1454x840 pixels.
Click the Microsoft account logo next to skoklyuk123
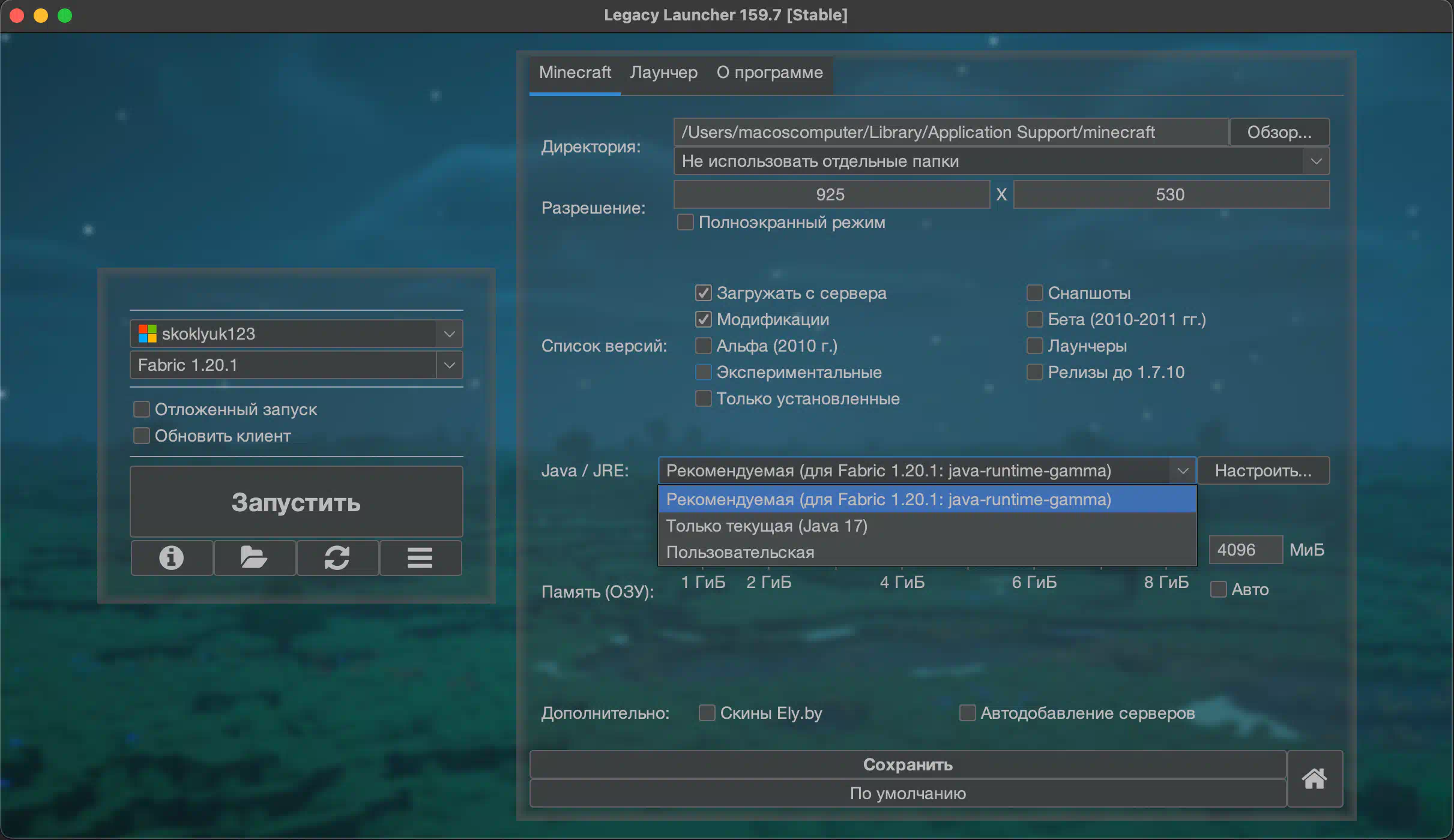tap(147, 334)
